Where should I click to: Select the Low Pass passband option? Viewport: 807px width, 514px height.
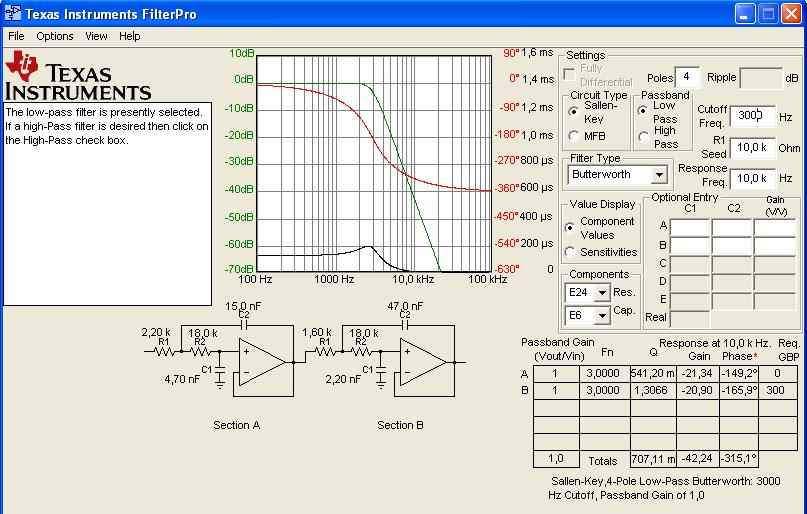pyautogui.click(x=643, y=111)
